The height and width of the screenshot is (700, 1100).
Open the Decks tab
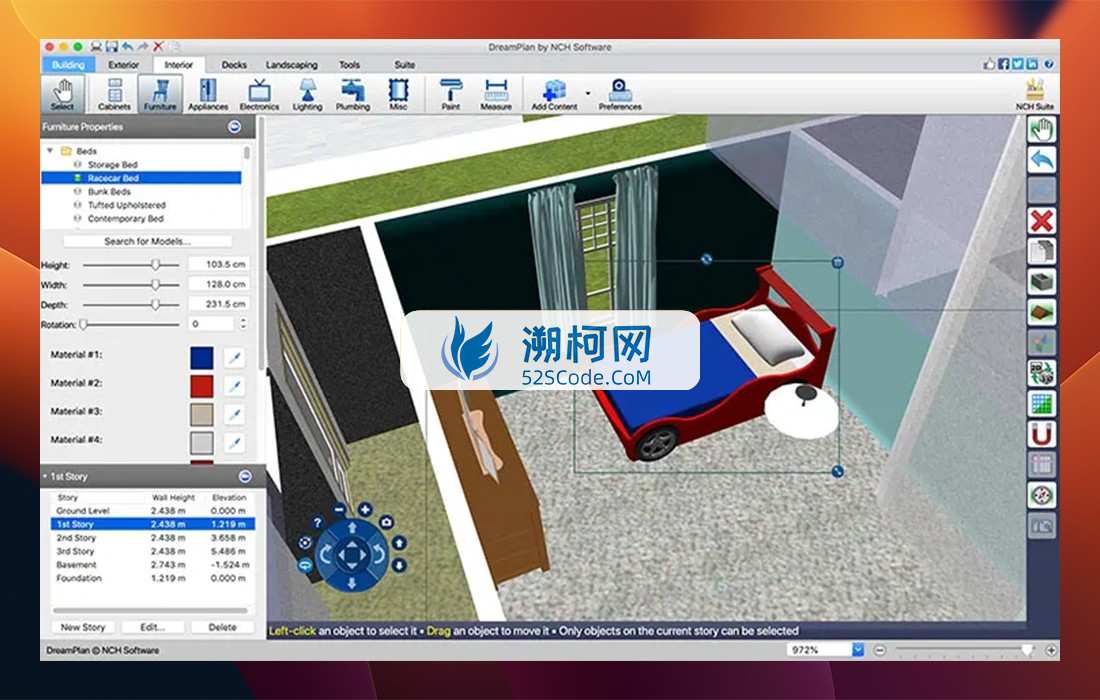[x=234, y=65]
